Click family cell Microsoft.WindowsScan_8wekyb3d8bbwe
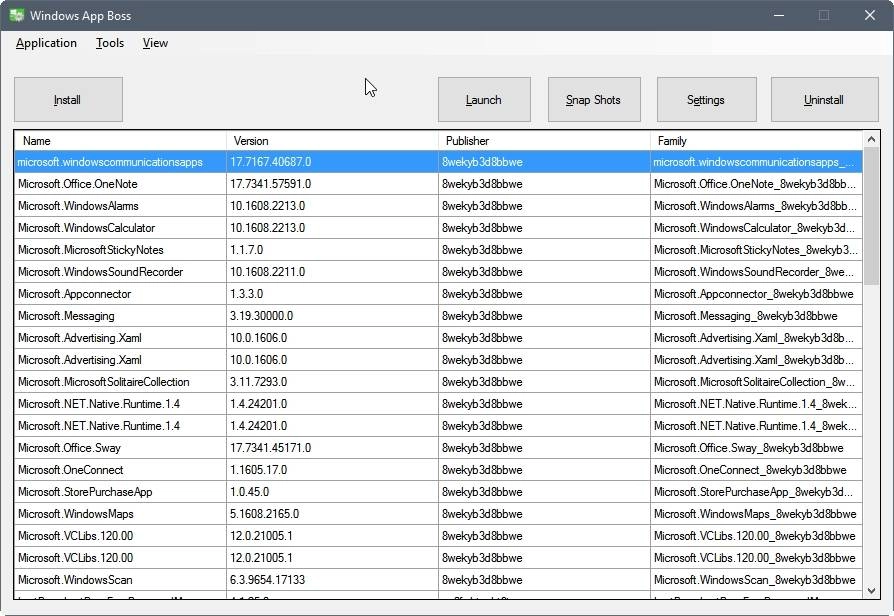The width and height of the screenshot is (894, 616). (757, 579)
